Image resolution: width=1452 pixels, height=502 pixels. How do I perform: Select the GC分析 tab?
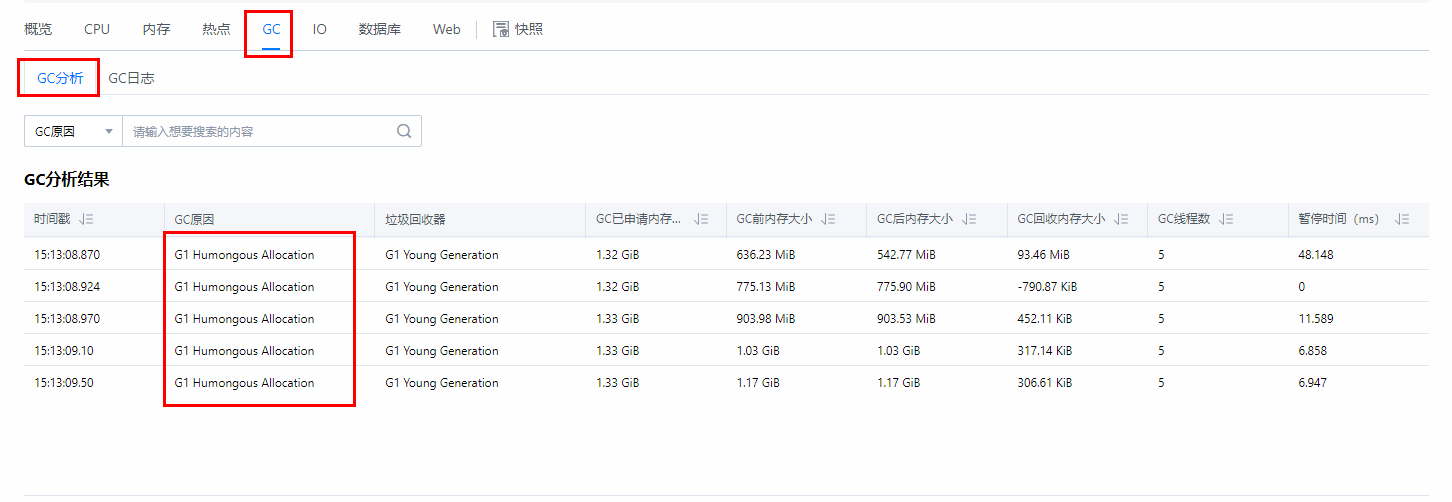click(x=60, y=78)
